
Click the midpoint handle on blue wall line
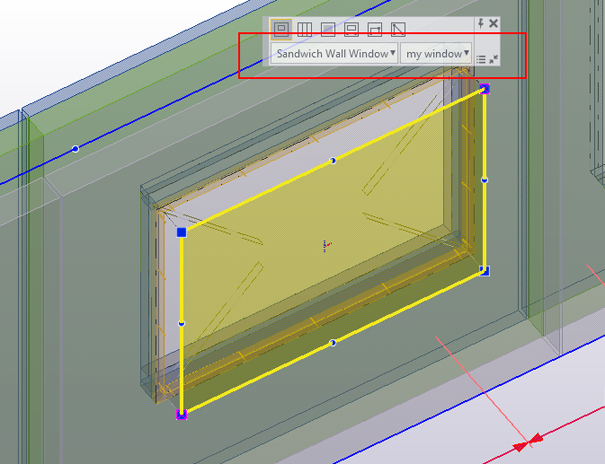pos(75,148)
